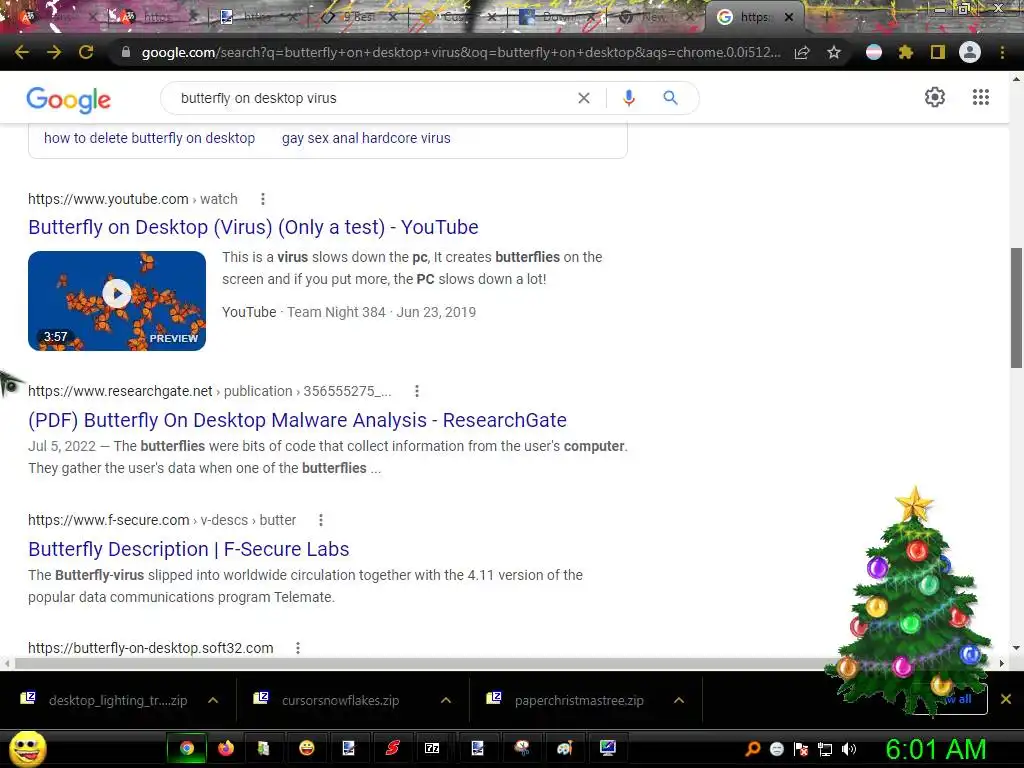The image size is (1024, 768).
Task: Click the network tray icon
Action: [x=825, y=749]
